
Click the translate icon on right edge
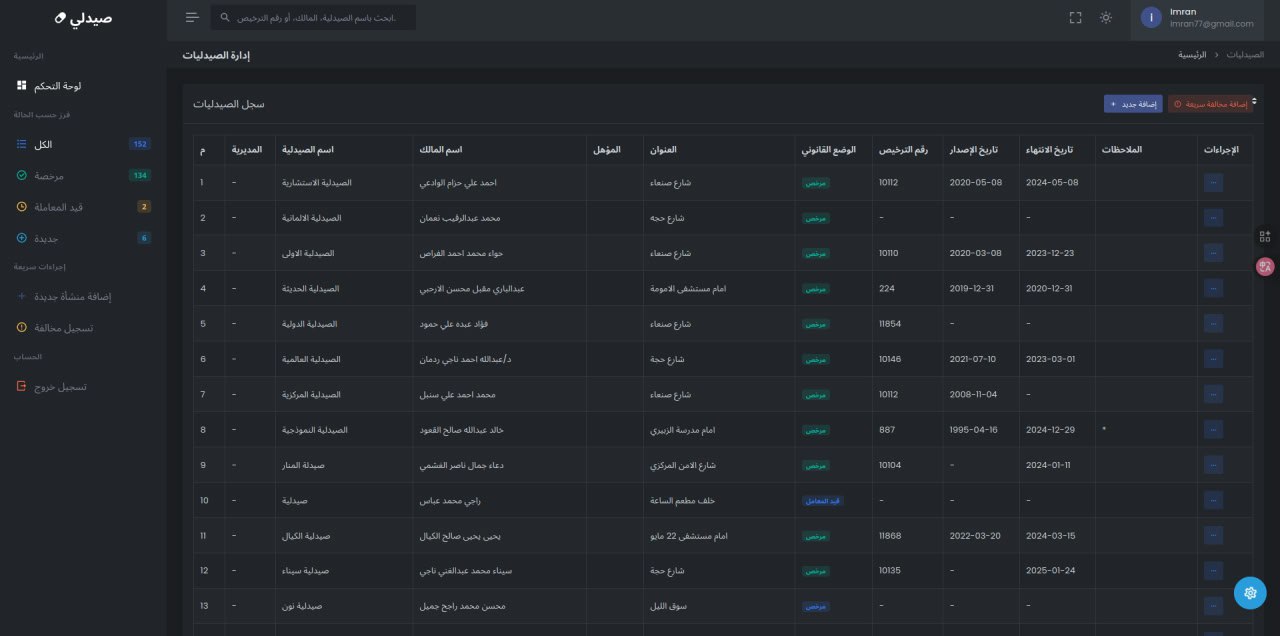(1265, 266)
